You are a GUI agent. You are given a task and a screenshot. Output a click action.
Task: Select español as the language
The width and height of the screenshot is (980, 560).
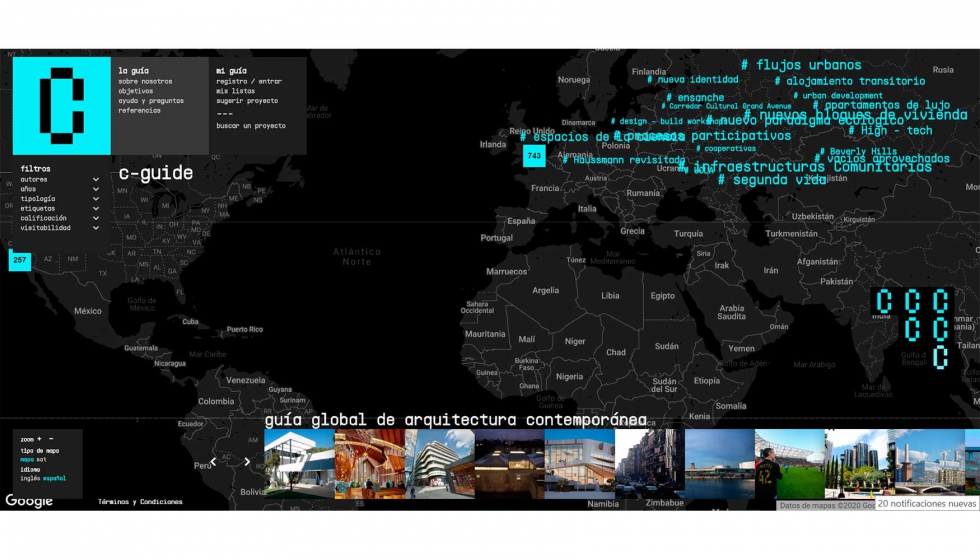[54, 478]
